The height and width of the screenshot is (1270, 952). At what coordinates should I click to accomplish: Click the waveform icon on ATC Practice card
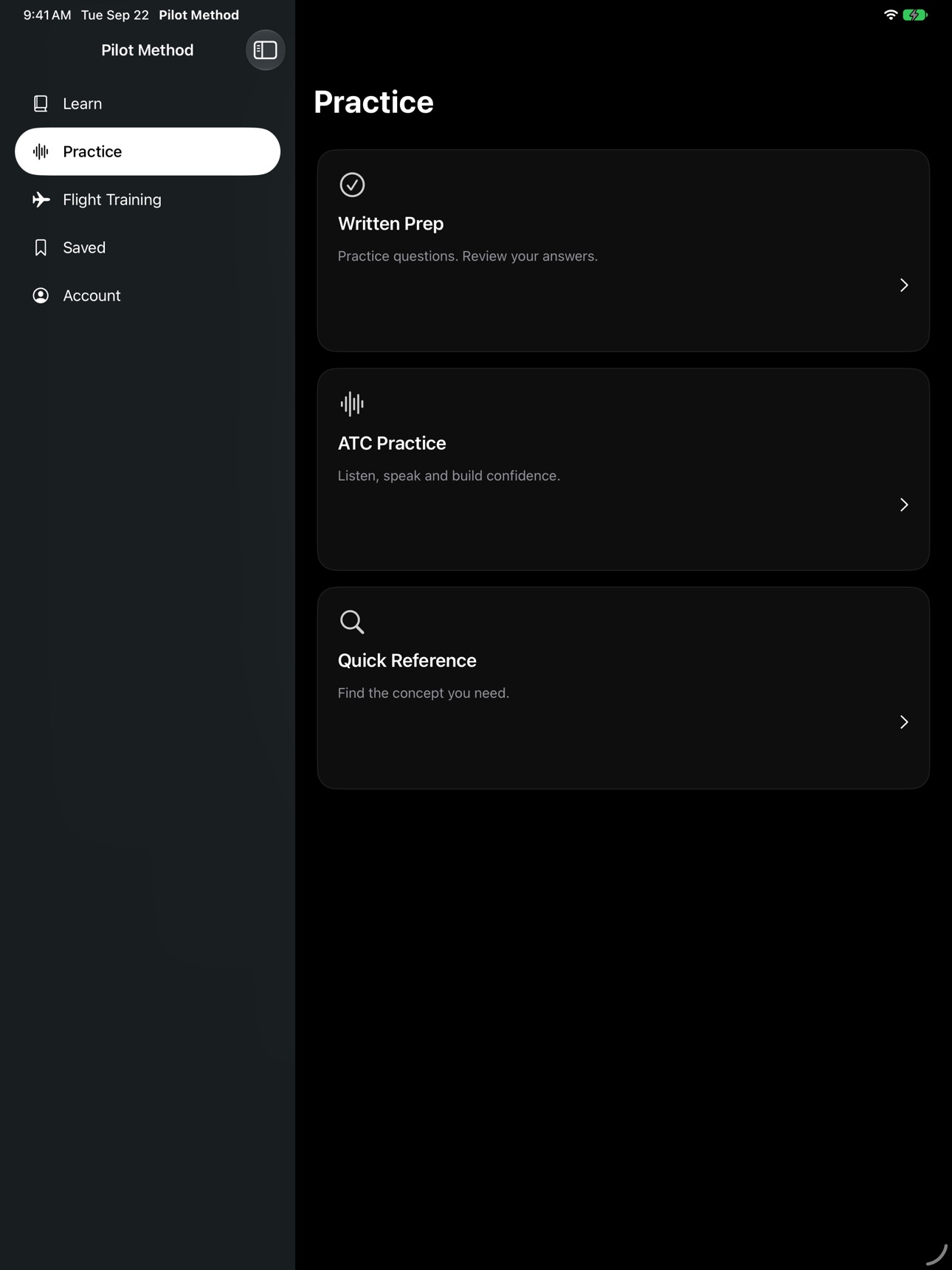pos(352,404)
